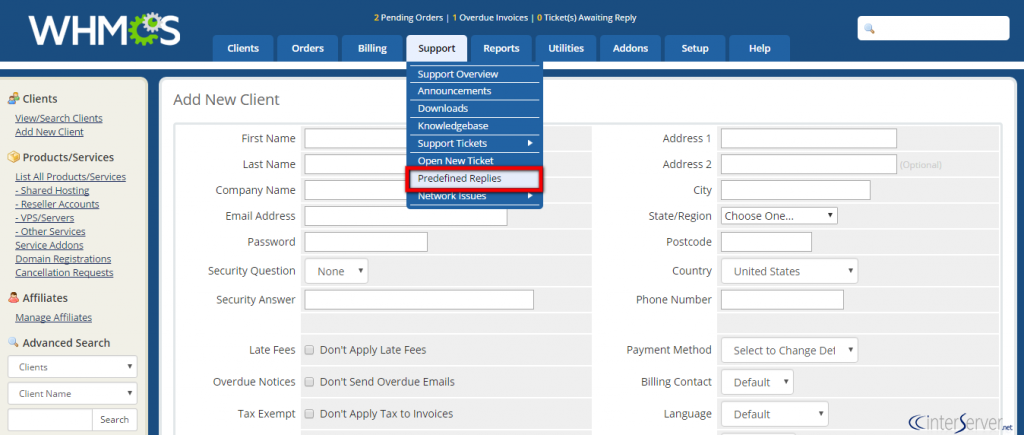Select Open New Ticket menu item
Screen dimensions: 1024x435
475,161
